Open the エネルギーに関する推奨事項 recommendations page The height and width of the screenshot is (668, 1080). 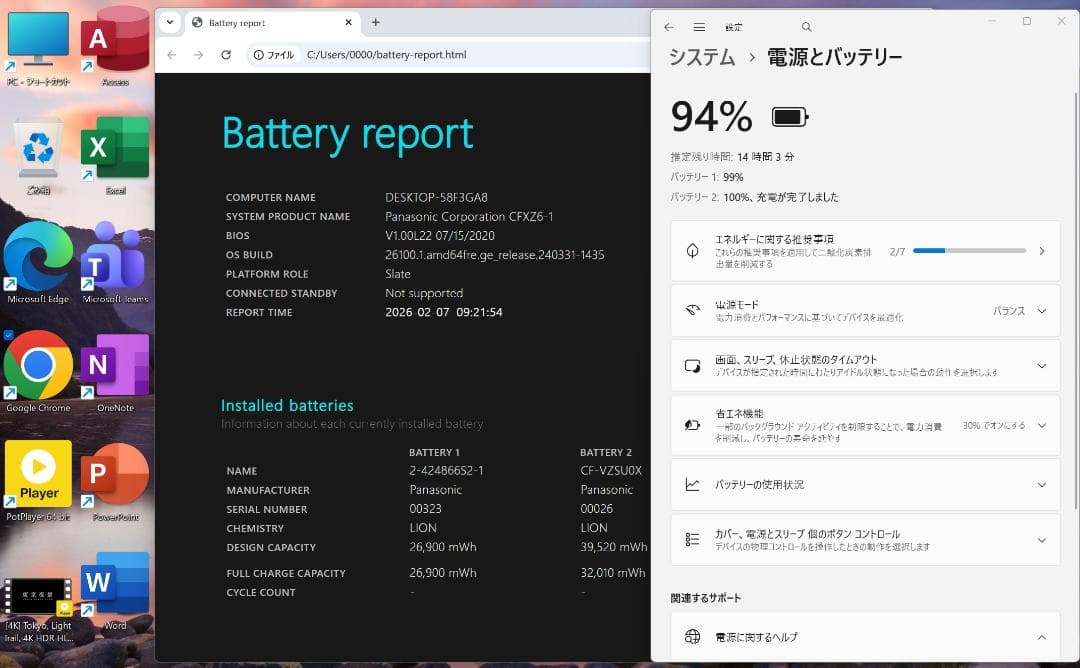coord(1041,250)
